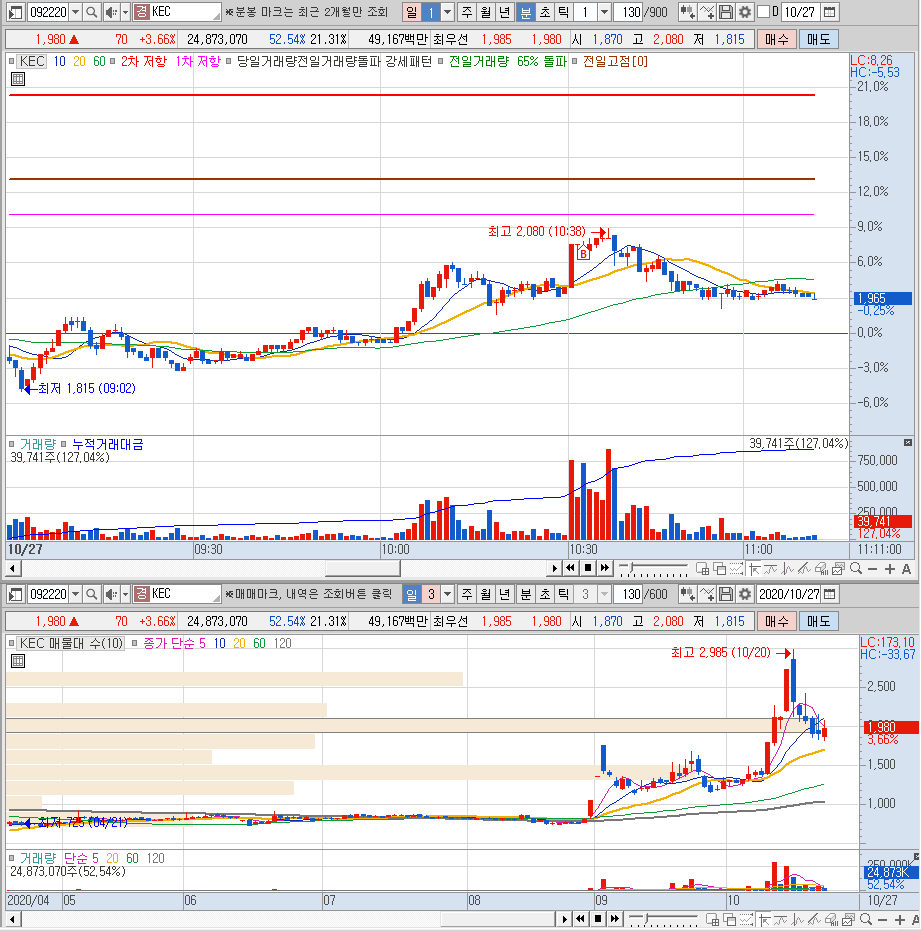This screenshot has width=921, height=931.
Task: Click top chart's scroll-left arrow
Action: click(13, 568)
